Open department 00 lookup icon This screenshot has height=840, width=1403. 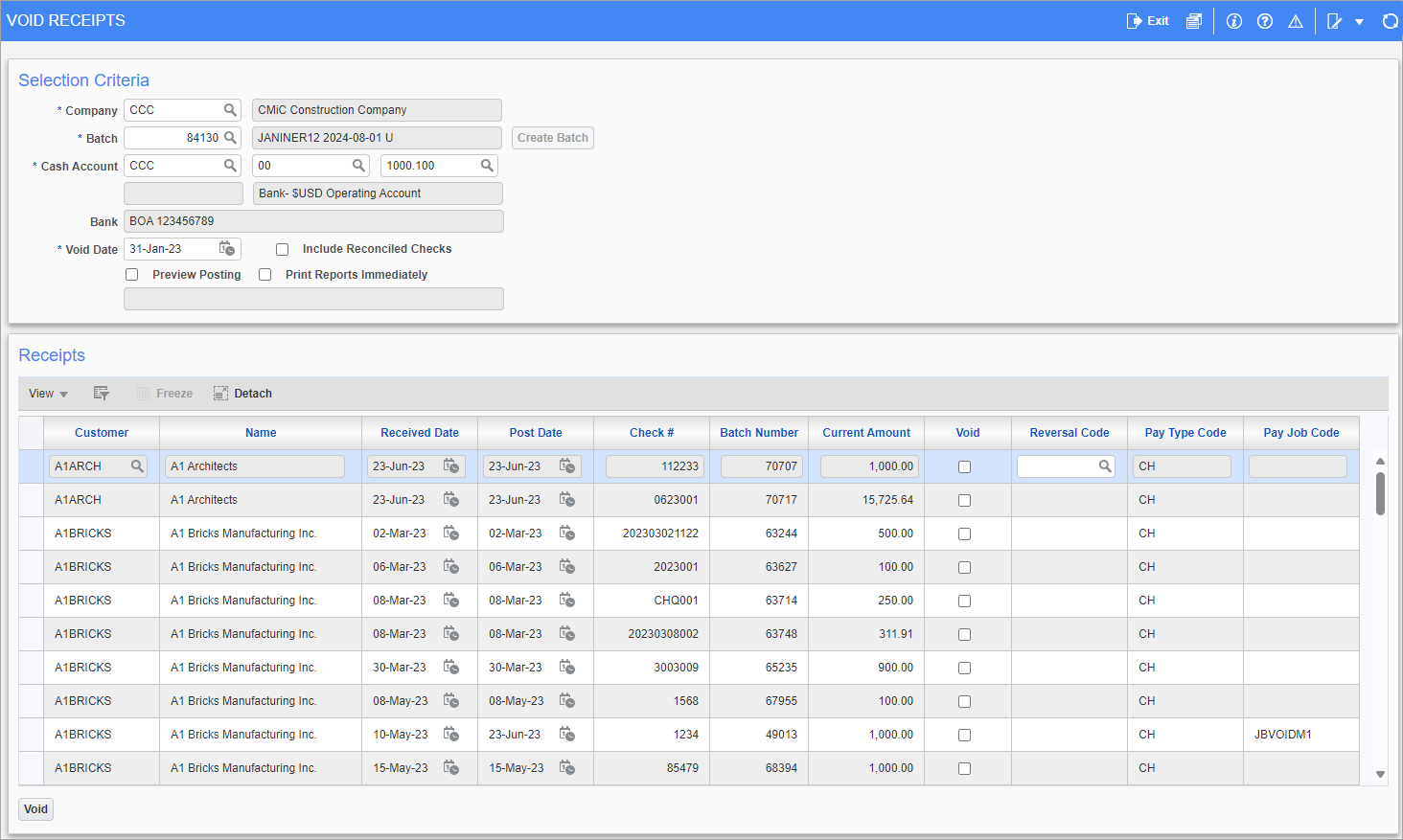click(x=358, y=166)
